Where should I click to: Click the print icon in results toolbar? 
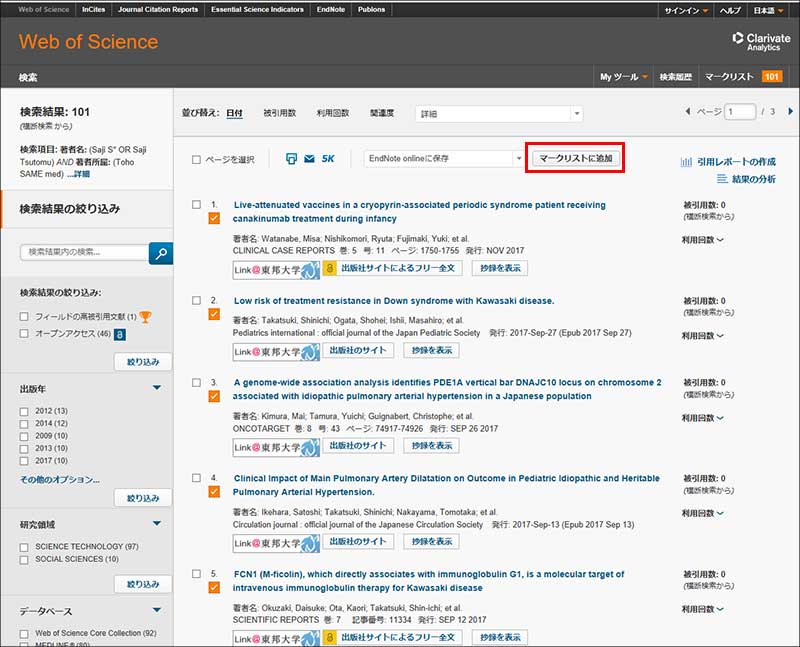click(x=291, y=159)
